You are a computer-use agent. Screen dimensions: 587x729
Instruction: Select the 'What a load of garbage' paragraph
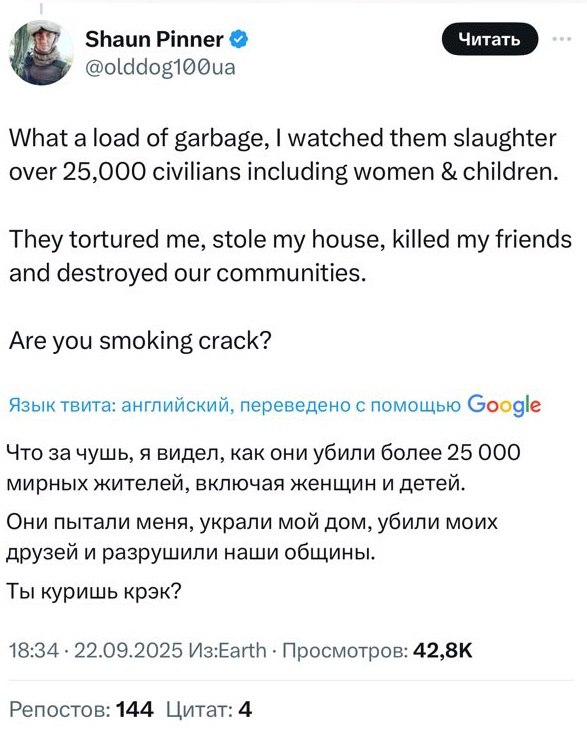pos(284,155)
